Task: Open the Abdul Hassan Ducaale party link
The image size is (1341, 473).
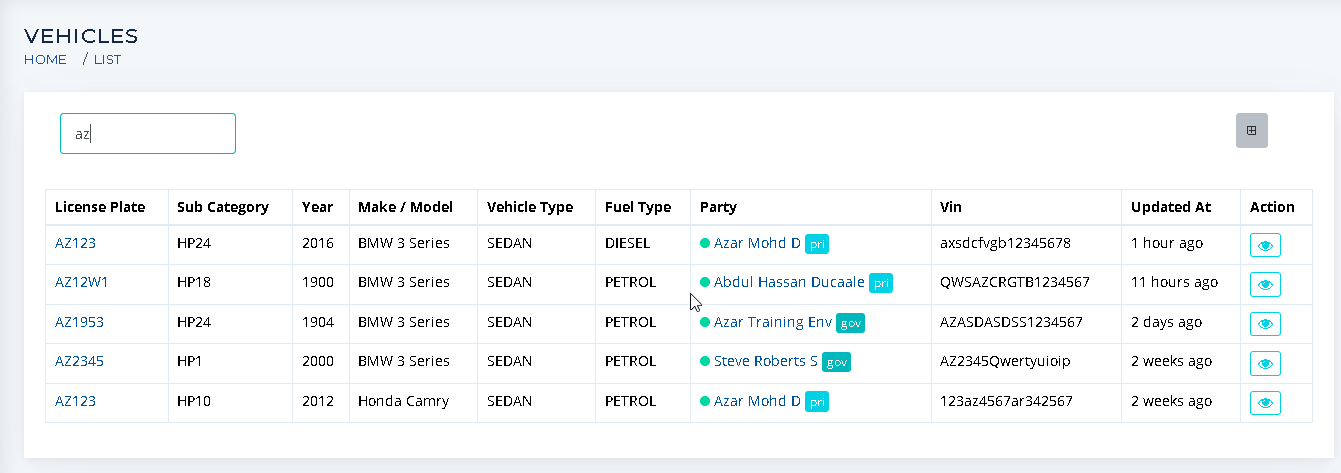Action: coord(789,282)
